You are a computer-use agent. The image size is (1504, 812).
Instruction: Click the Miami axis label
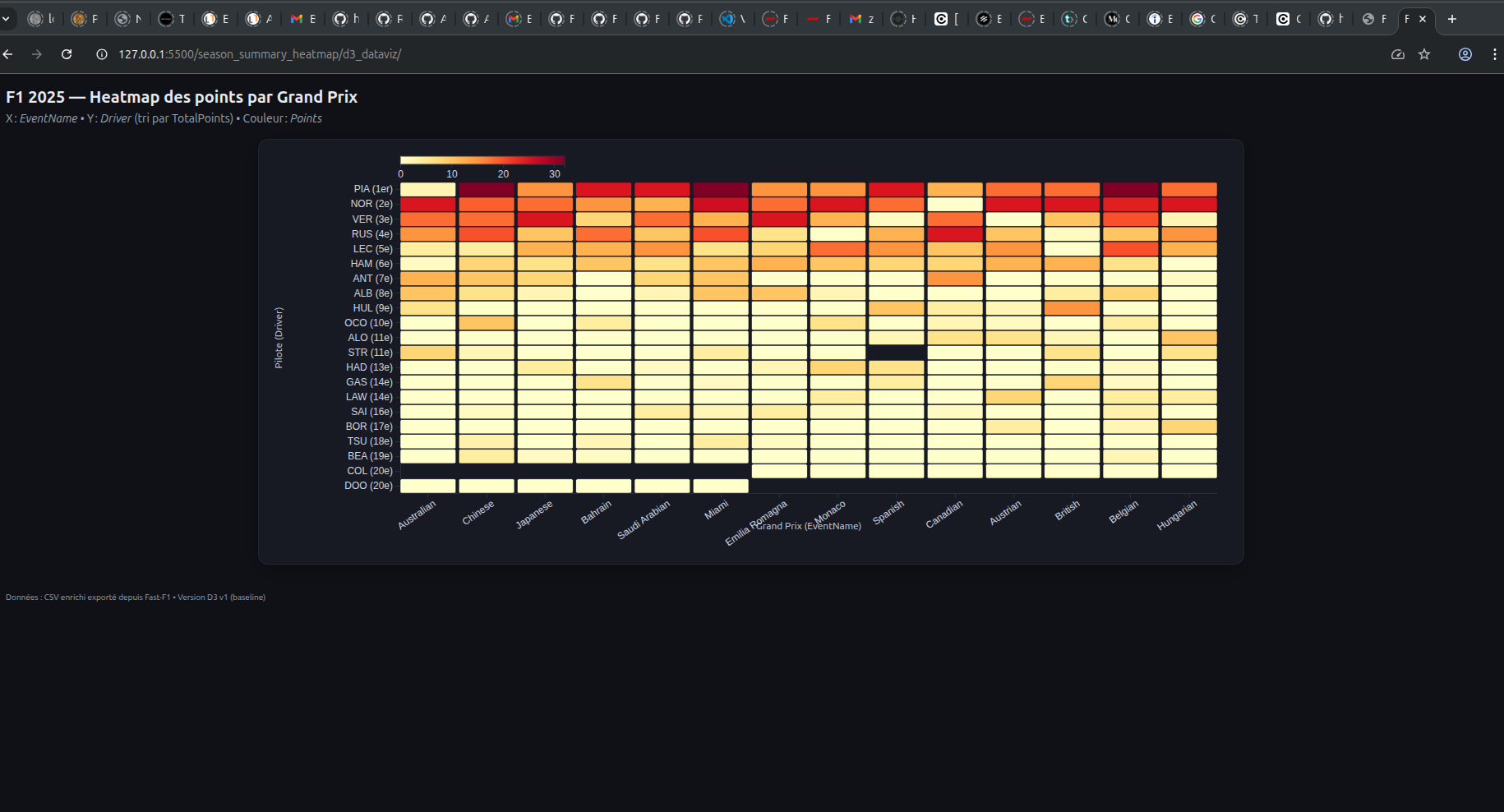pos(717,510)
